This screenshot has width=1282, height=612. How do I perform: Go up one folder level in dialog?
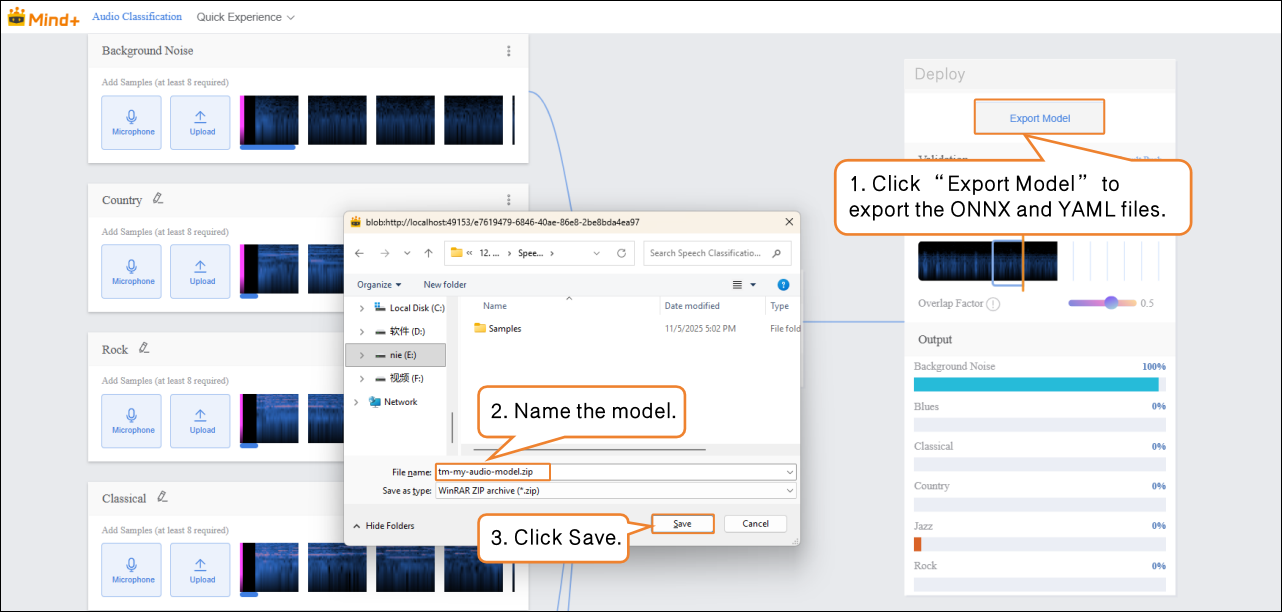point(428,253)
